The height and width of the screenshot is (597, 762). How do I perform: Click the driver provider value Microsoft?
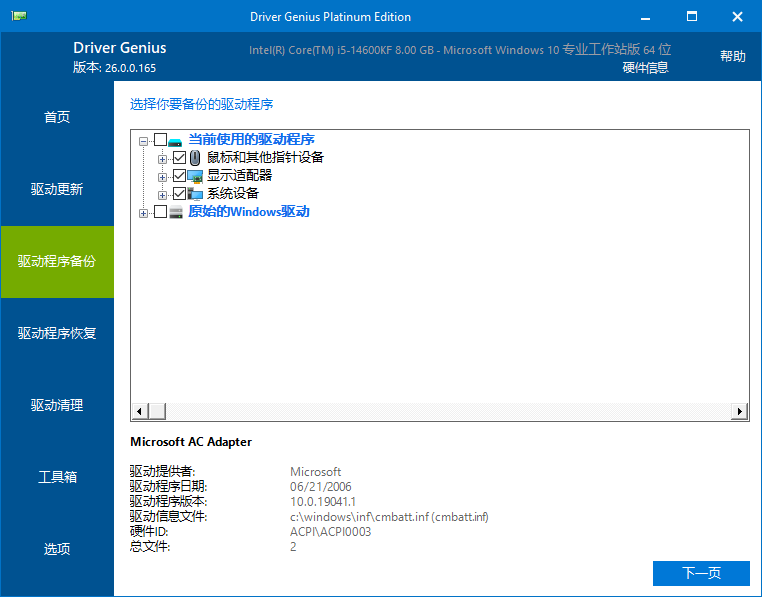[315, 472]
